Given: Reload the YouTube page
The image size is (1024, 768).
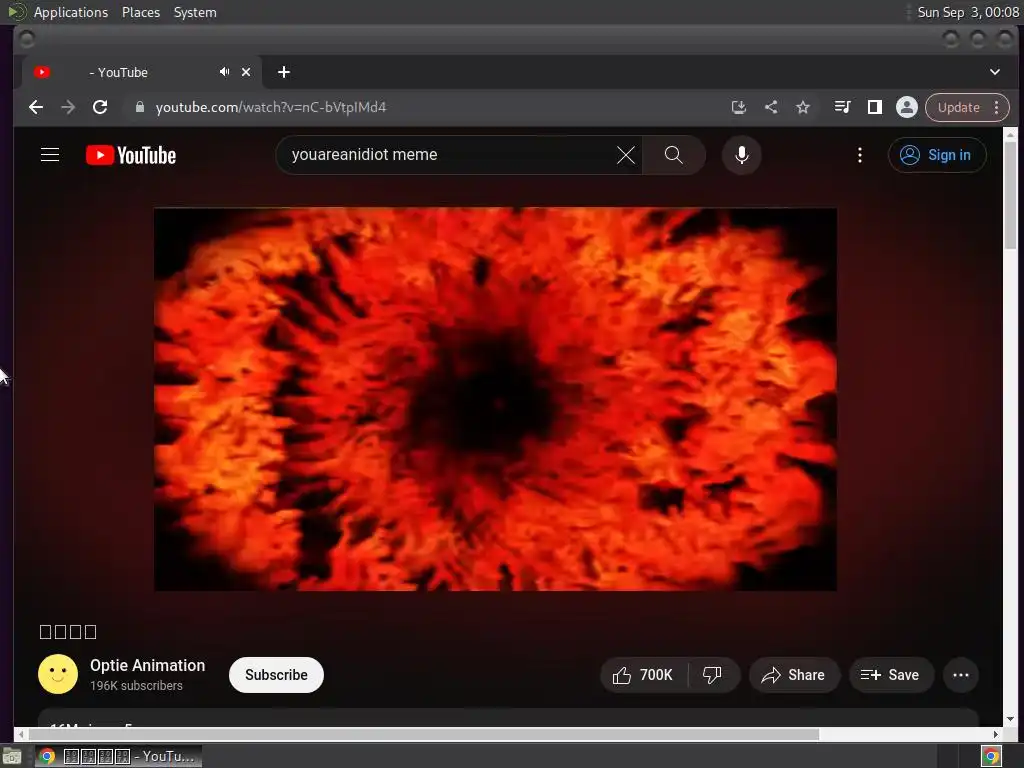Looking at the screenshot, I should (x=100, y=107).
